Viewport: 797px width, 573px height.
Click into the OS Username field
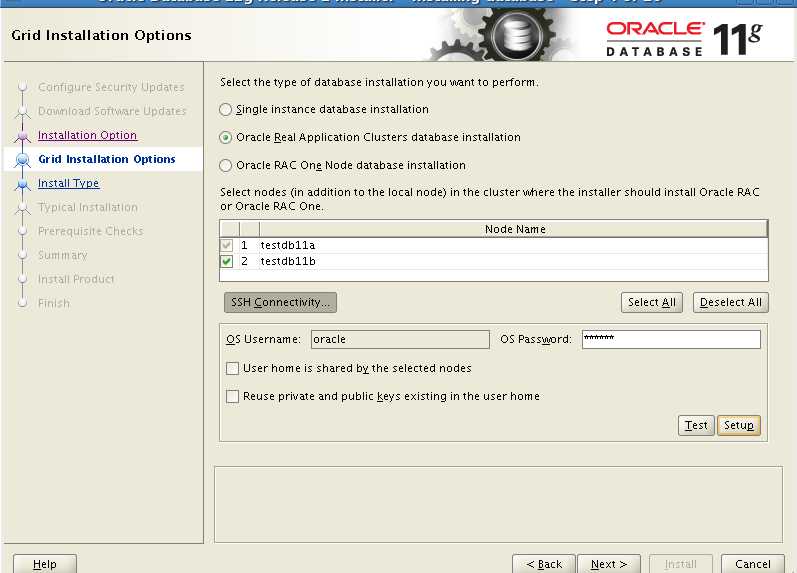click(400, 339)
